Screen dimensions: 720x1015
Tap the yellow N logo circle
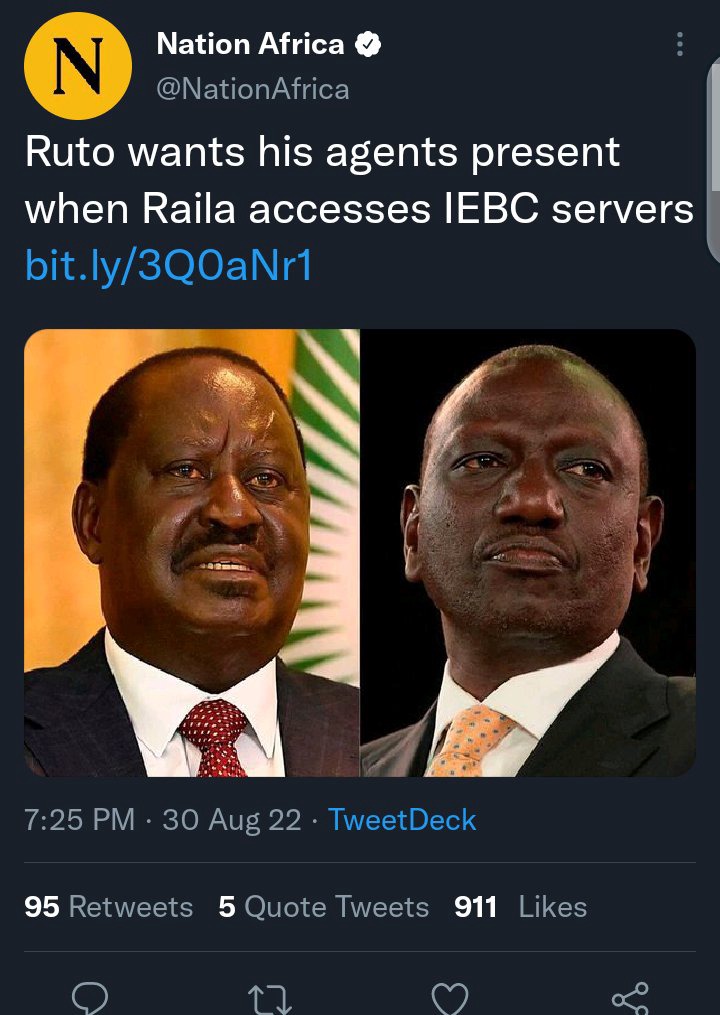coord(78,66)
